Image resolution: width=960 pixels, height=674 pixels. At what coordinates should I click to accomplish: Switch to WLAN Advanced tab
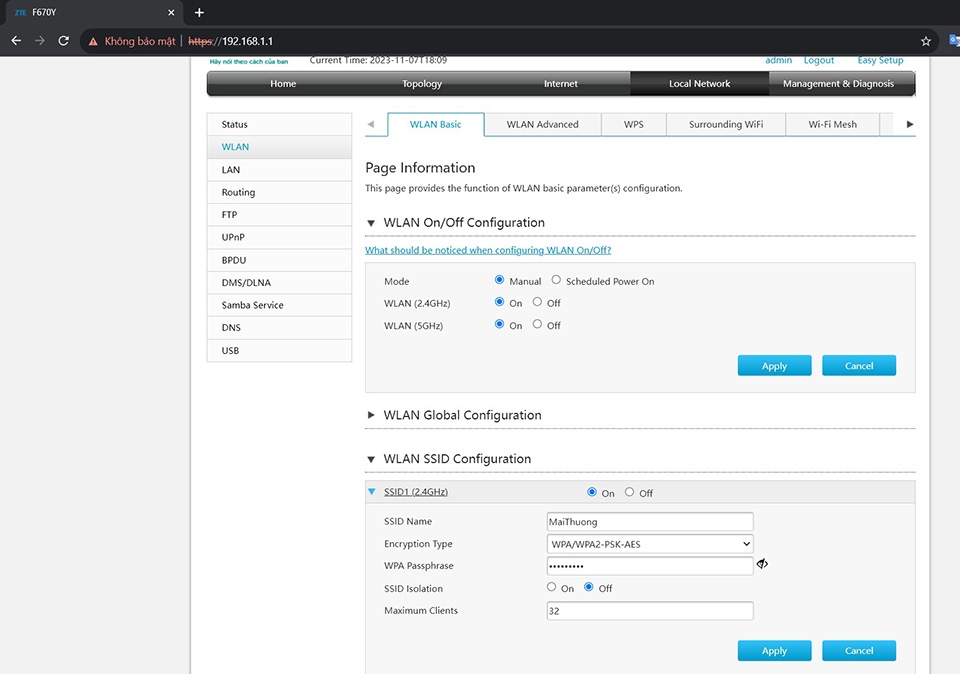pos(542,124)
